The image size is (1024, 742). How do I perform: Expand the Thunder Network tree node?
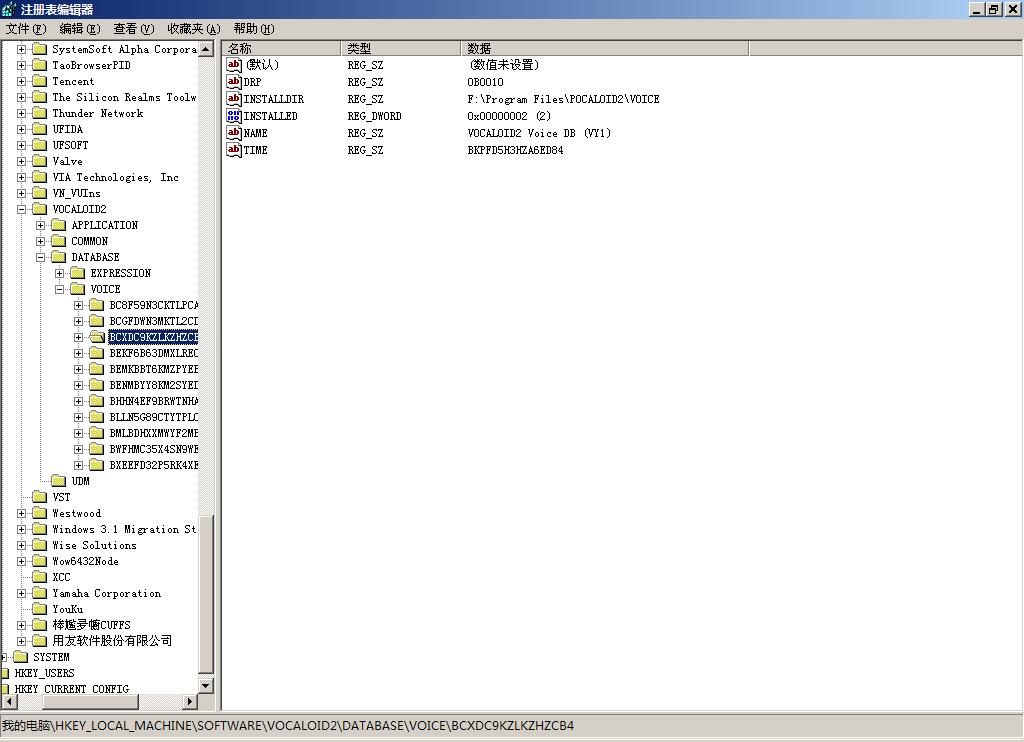(22, 113)
